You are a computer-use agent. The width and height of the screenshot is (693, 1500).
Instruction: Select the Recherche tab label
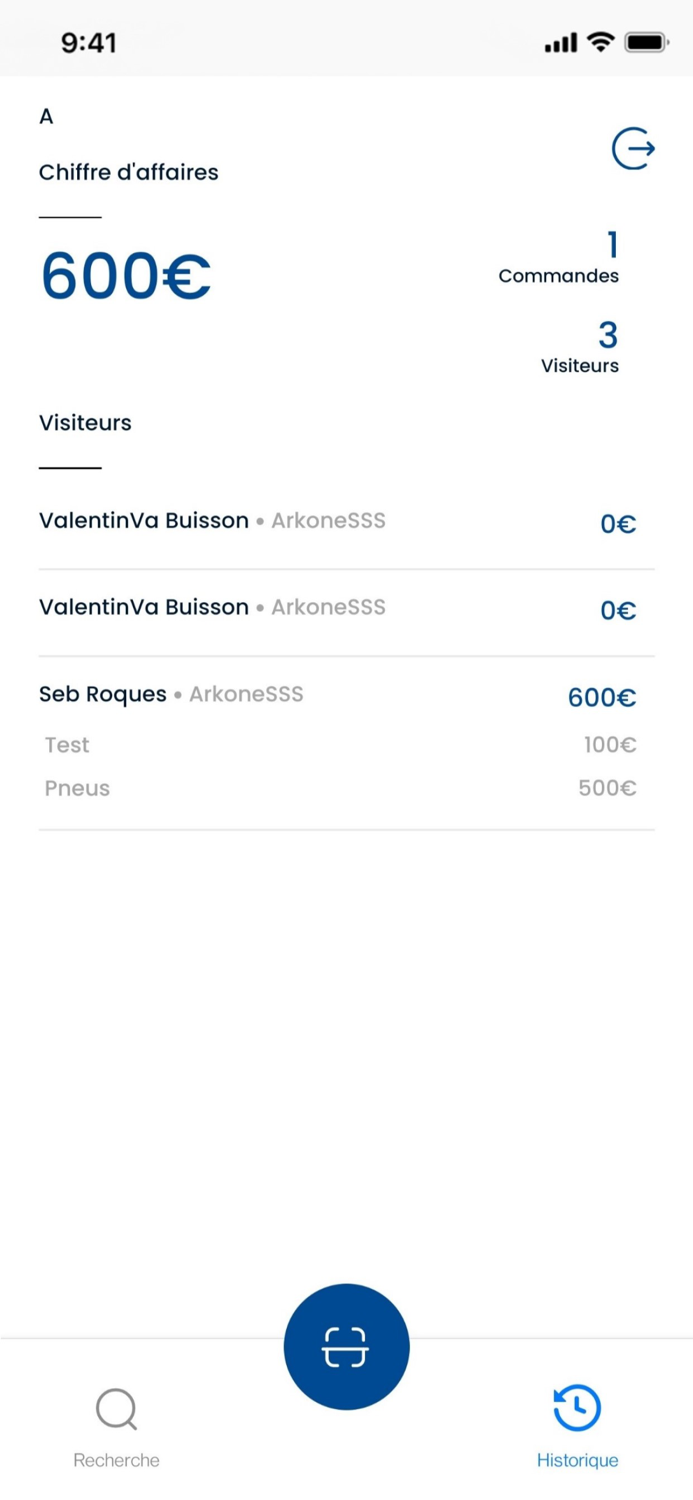point(116,1460)
